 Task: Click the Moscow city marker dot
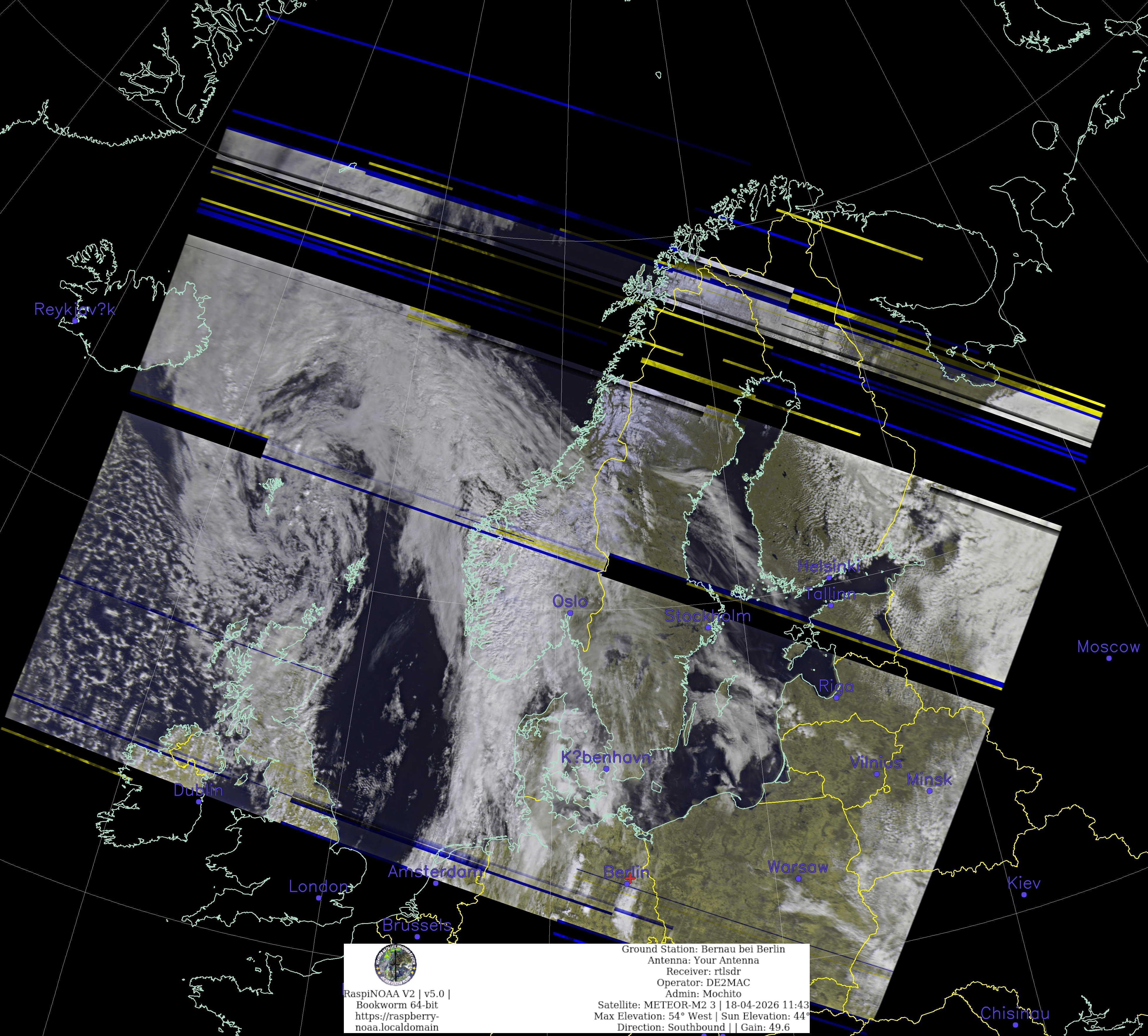click(x=1109, y=658)
